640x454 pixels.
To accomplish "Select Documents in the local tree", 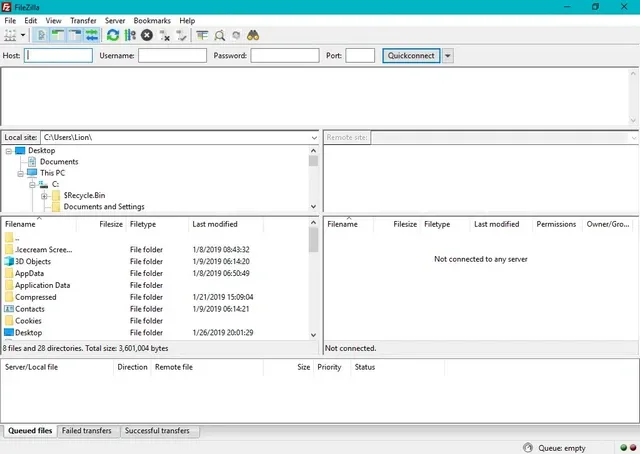I will (x=59, y=162).
